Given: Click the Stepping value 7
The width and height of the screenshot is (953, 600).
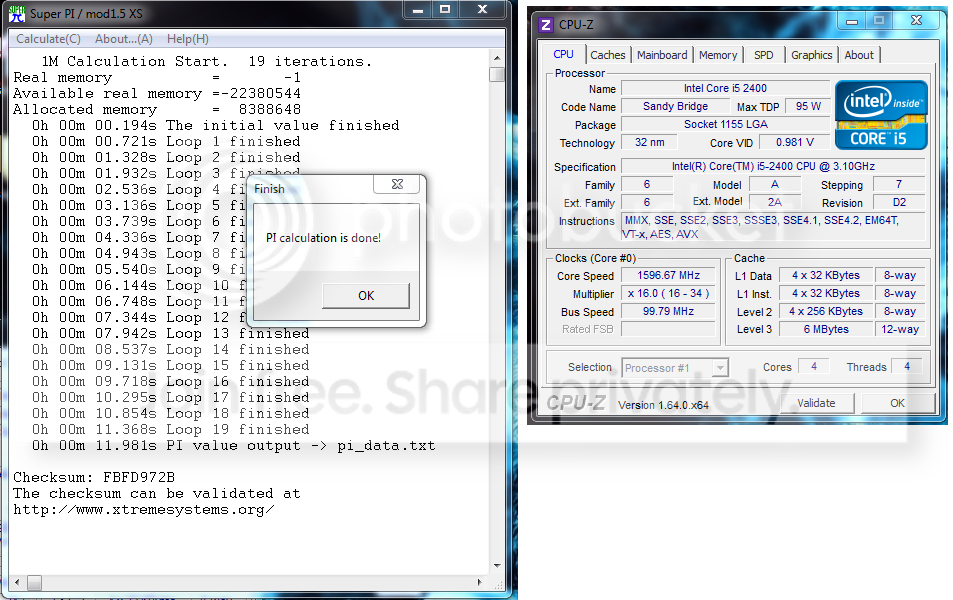Looking at the screenshot, I should 899,184.
